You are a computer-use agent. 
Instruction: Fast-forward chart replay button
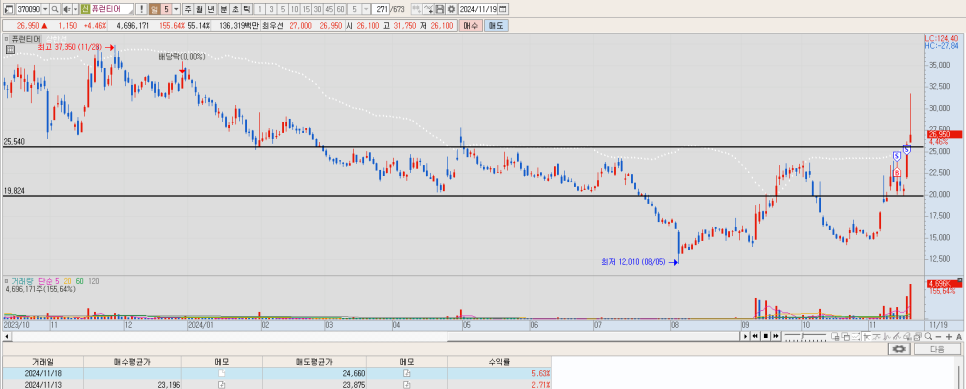(x=776, y=336)
